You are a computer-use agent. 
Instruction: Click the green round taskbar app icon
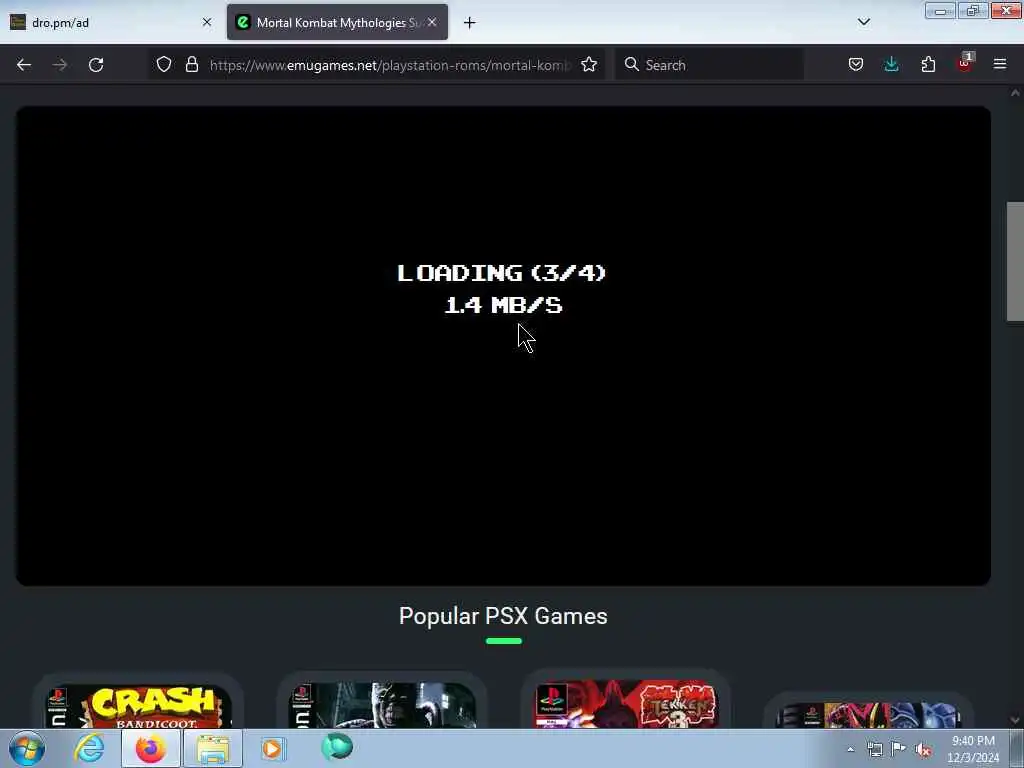[x=337, y=746]
